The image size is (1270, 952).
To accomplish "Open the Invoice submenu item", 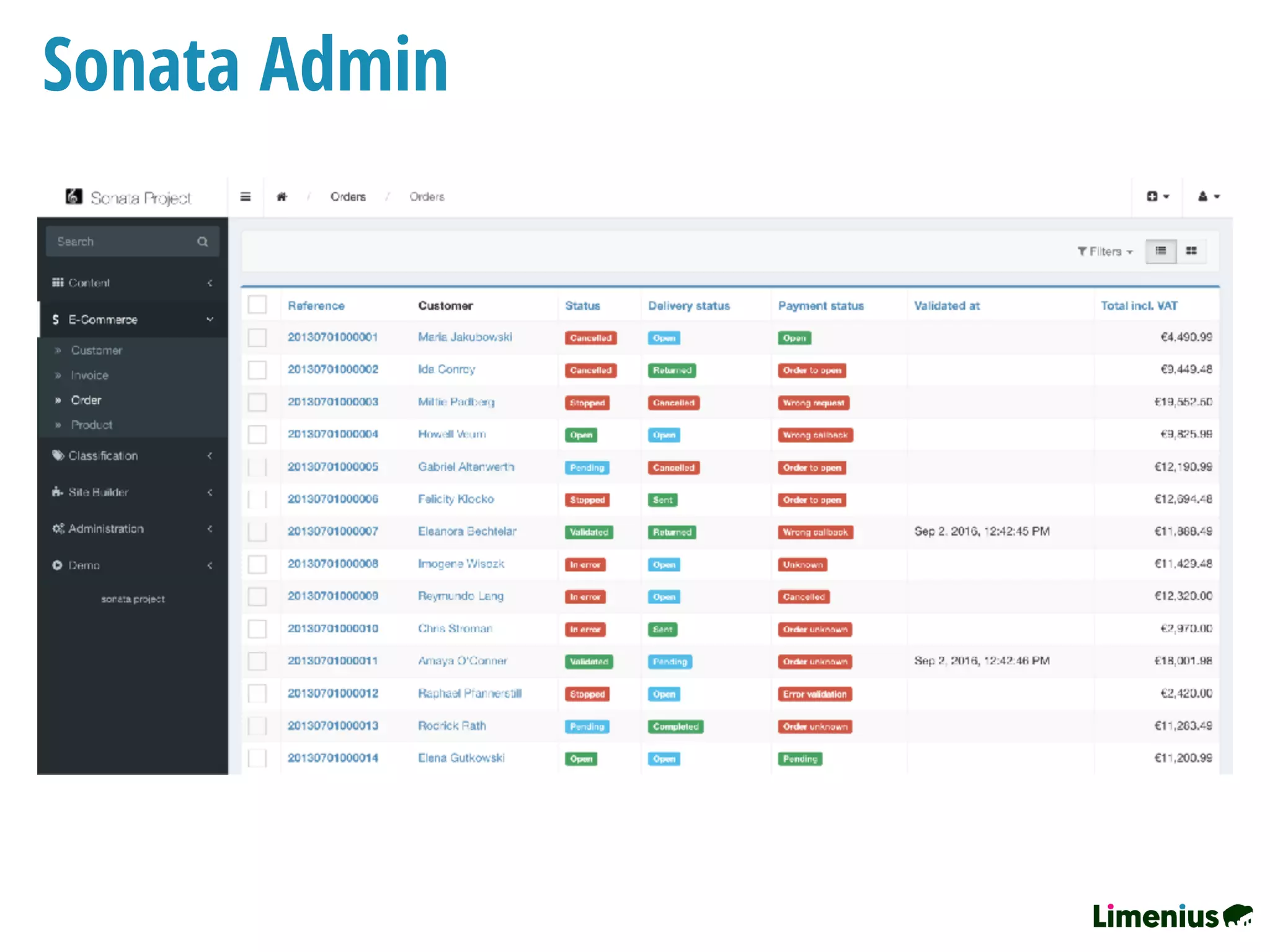I will pyautogui.click(x=89, y=375).
